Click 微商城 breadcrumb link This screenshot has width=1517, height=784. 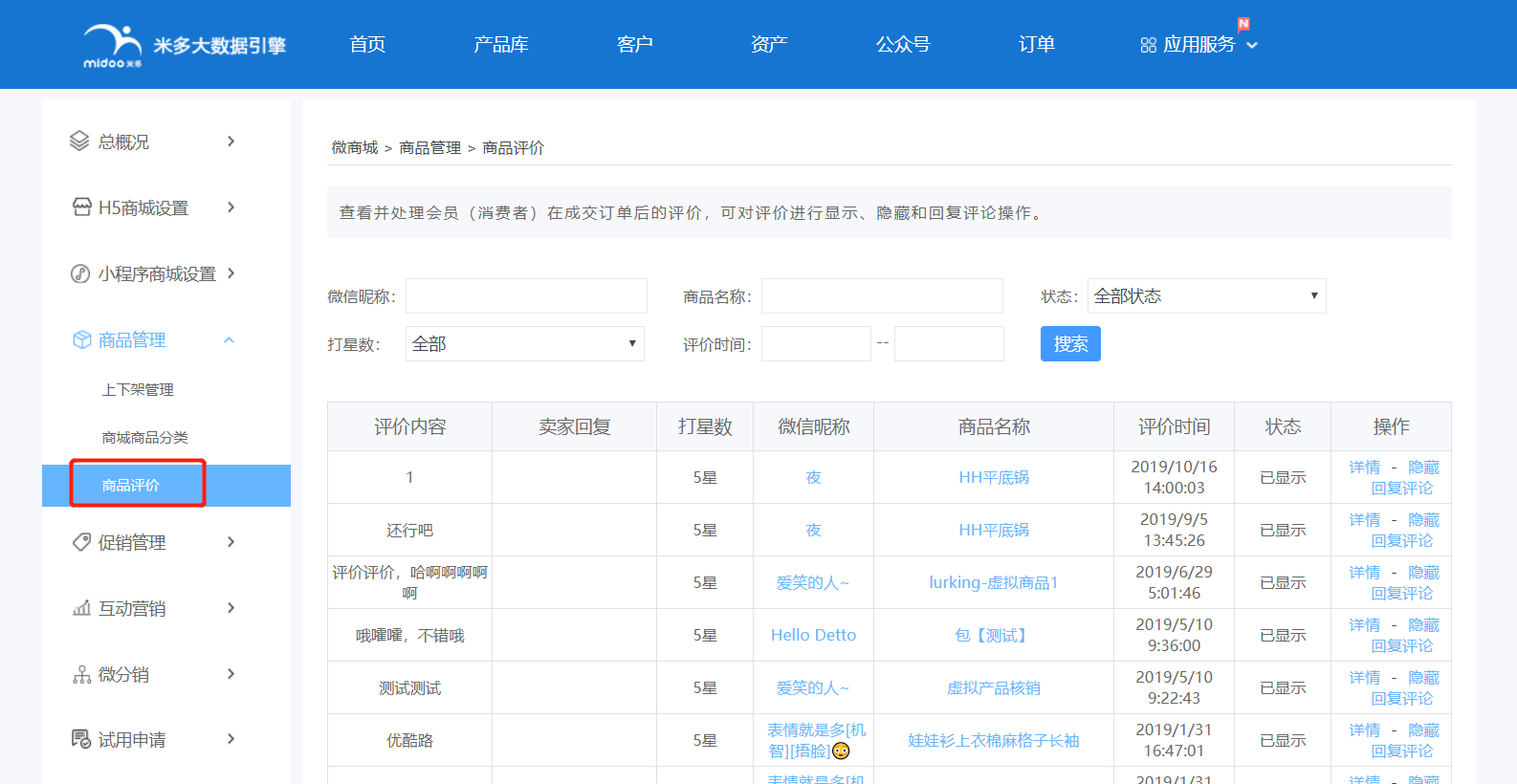[x=355, y=147]
